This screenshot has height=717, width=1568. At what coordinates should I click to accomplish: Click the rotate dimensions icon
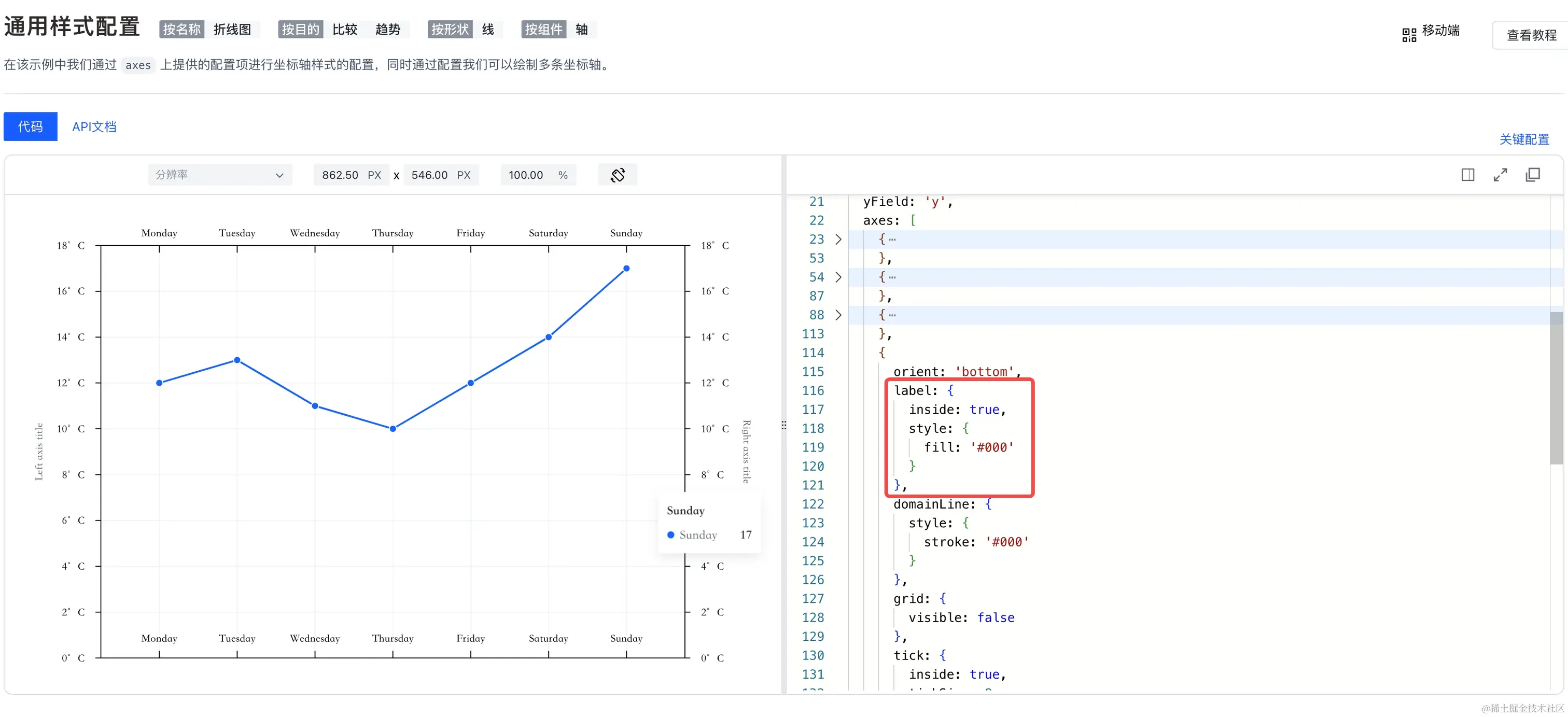617,175
